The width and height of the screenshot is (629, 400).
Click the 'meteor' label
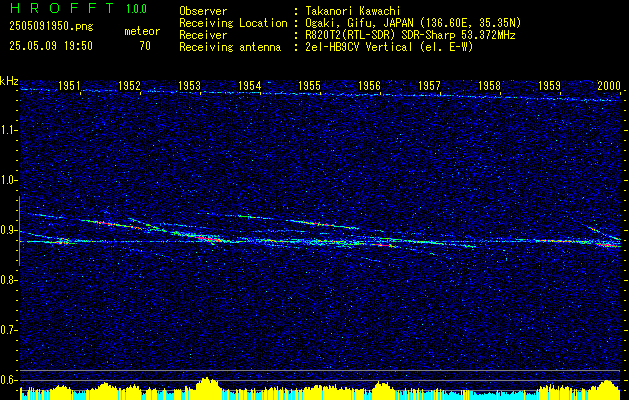142,31
